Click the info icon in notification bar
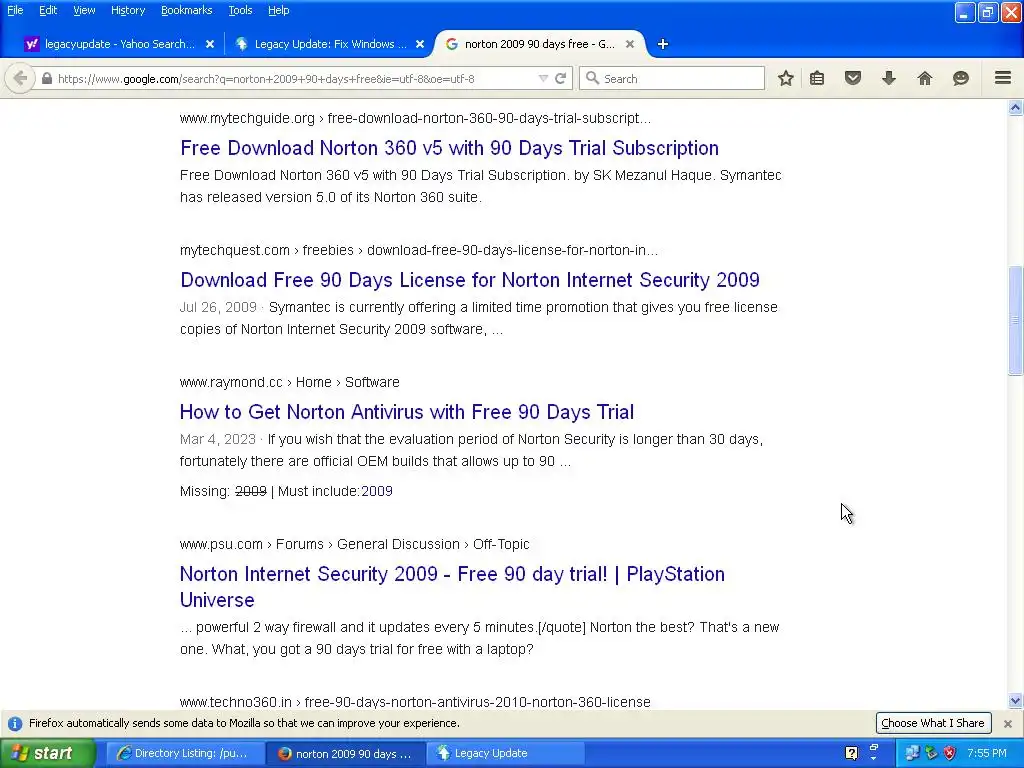This screenshot has width=1024, height=768. [x=15, y=724]
